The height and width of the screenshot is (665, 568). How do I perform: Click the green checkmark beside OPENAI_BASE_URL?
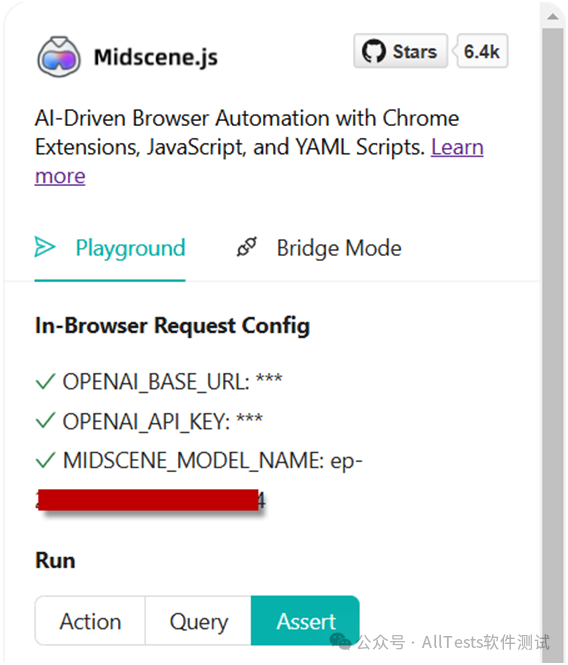[45, 381]
